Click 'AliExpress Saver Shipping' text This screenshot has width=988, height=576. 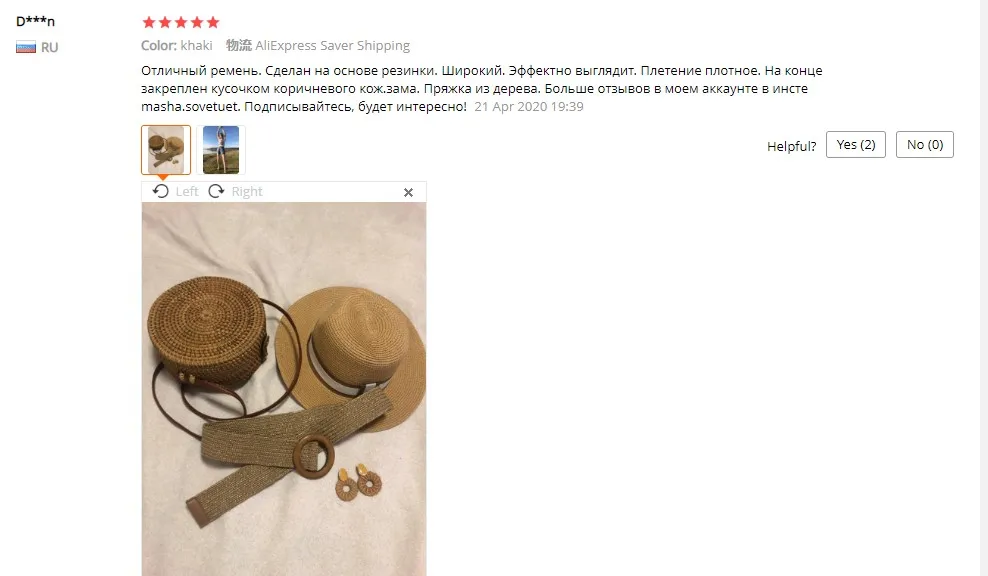click(x=332, y=45)
